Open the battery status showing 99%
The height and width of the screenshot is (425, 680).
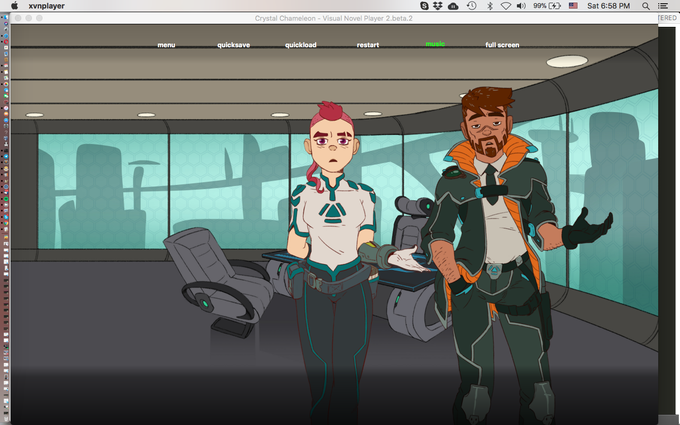tap(547, 6)
